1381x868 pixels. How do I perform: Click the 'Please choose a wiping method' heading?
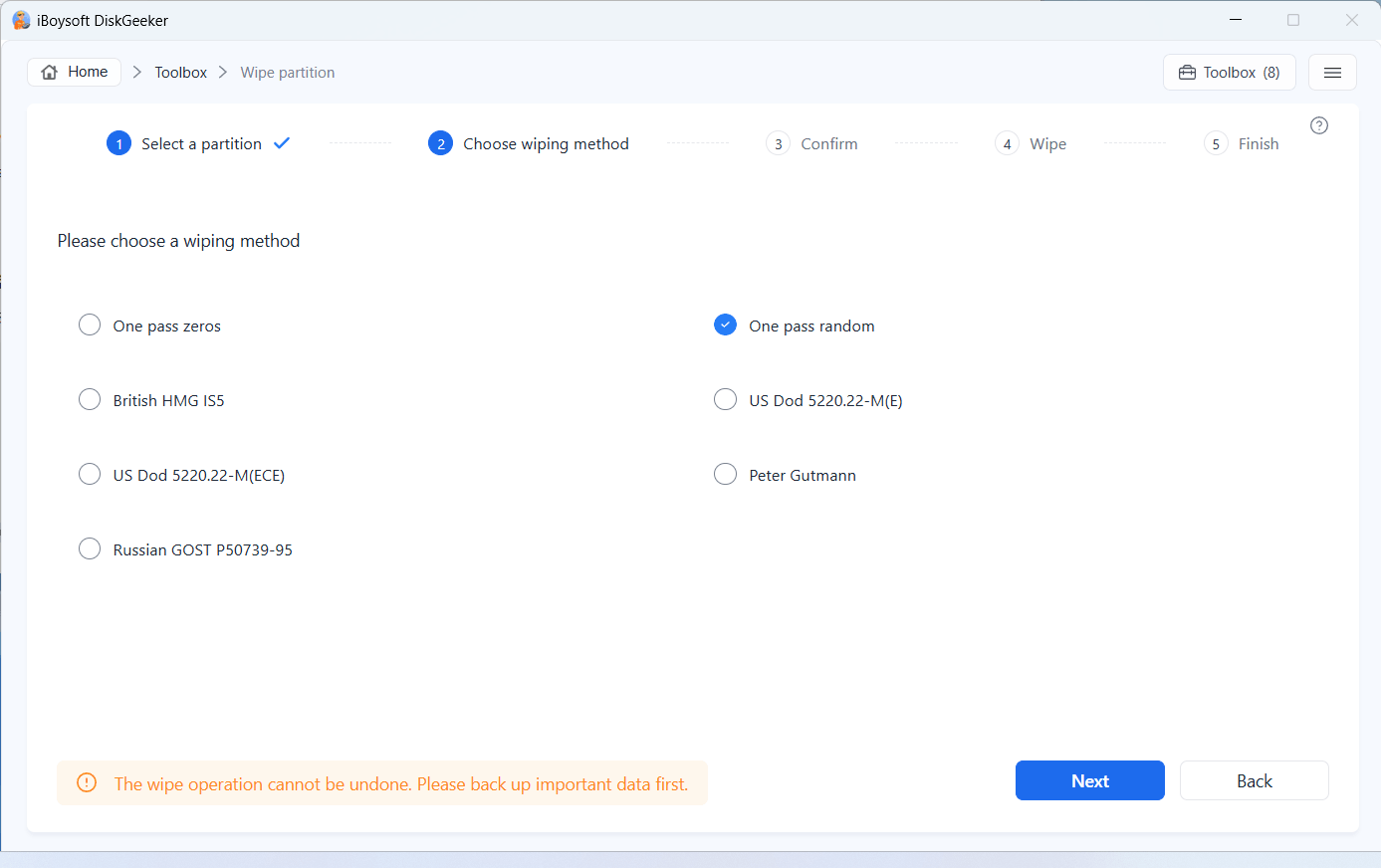pyautogui.click(x=179, y=241)
